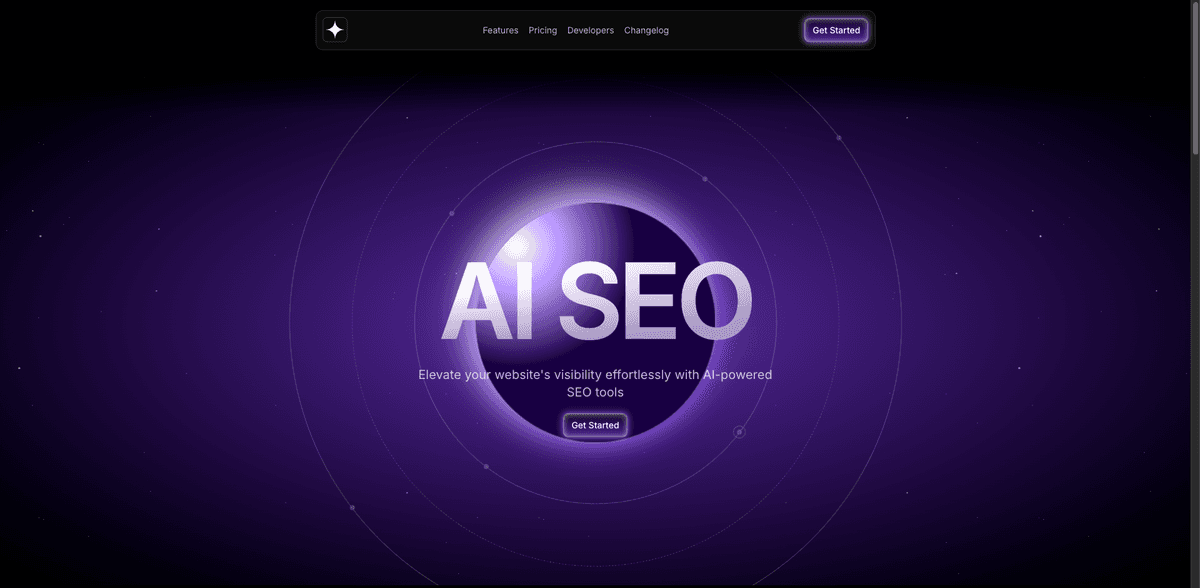Navigate to the Pricing section

[x=542, y=30]
